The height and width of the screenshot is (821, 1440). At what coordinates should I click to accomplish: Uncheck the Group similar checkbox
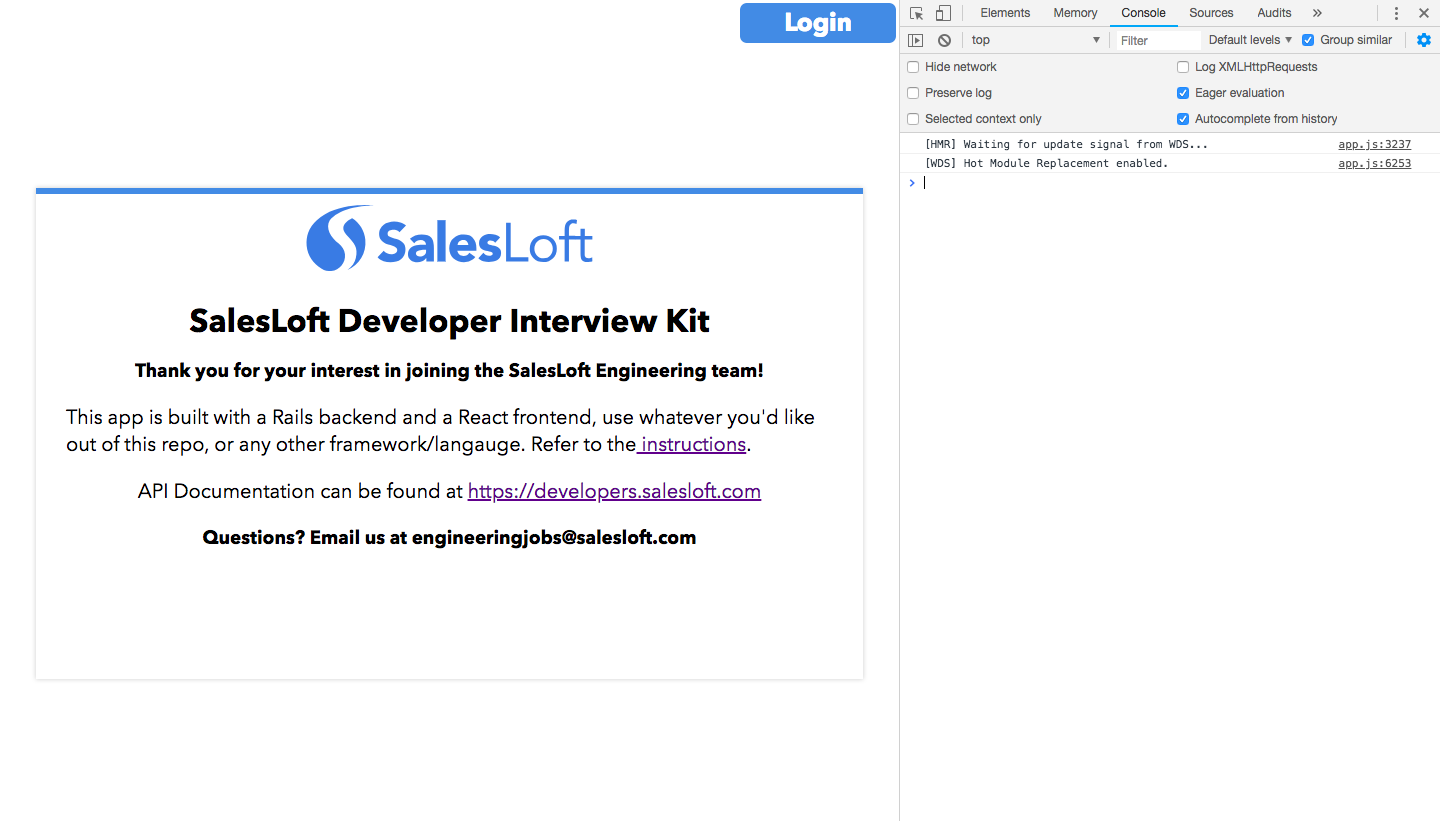pyautogui.click(x=1308, y=40)
